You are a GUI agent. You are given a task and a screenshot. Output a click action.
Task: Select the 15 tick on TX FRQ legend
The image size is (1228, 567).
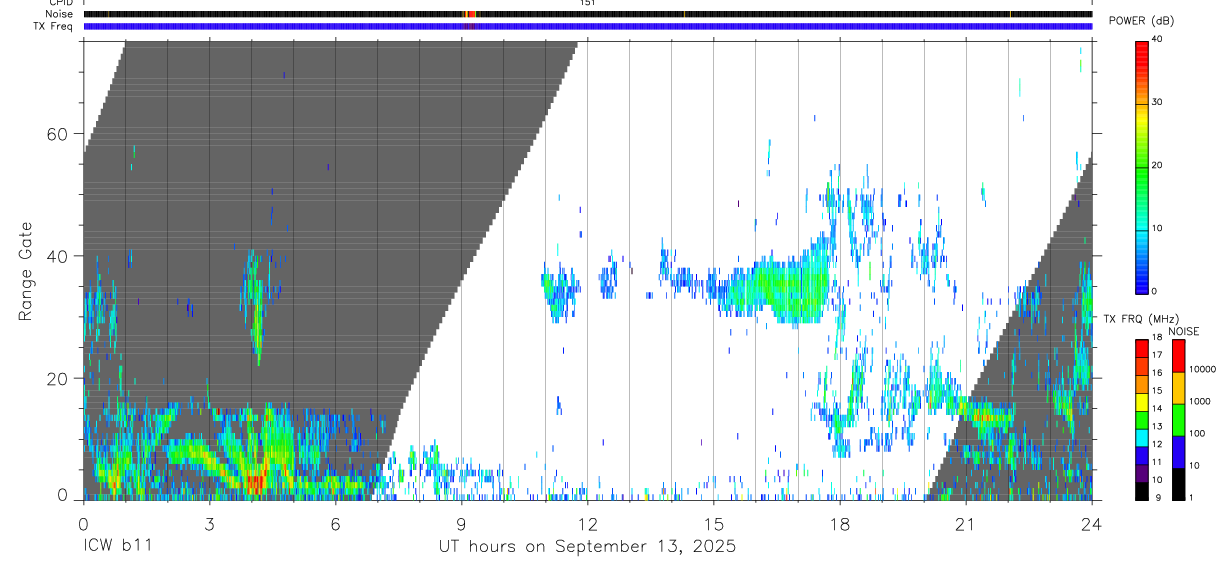(x=1156, y=391)
